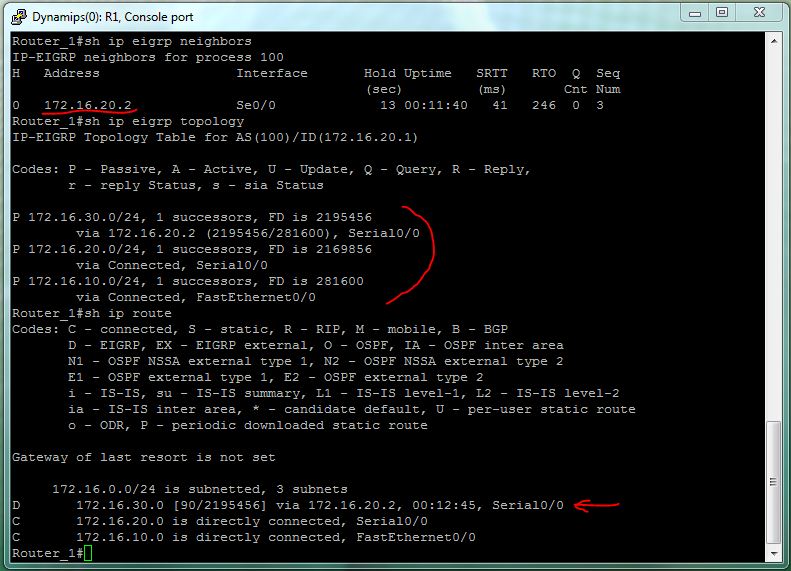791x571 pixels.
Task: Click the SRTT value 41
Action: [499, 105]
